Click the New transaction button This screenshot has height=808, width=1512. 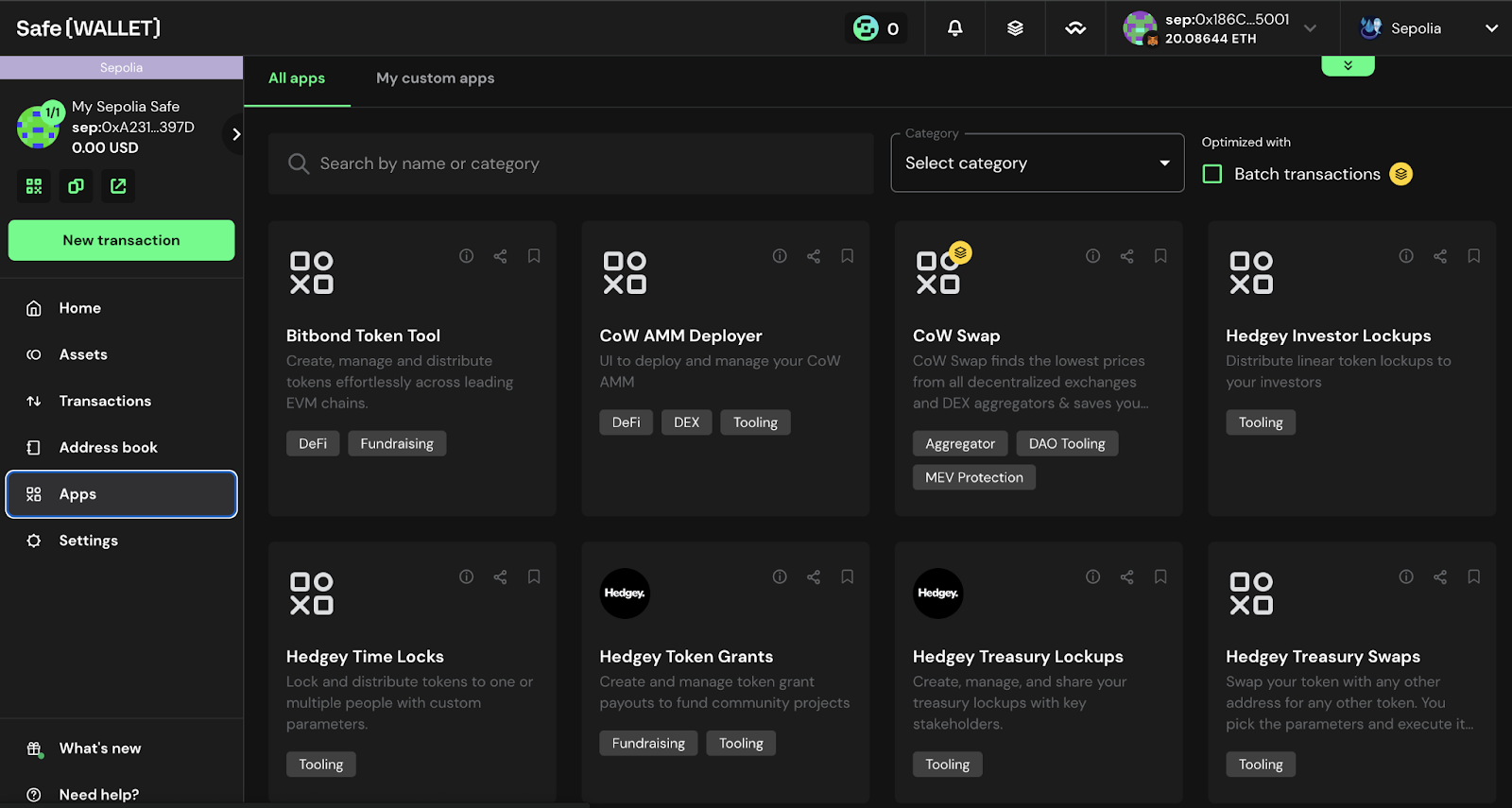(x=121, y=240)
